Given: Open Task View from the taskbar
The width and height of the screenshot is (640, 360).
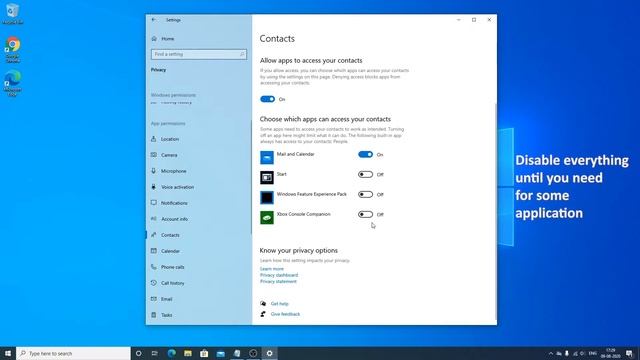Looking at the screenshot, I should 155,353.
